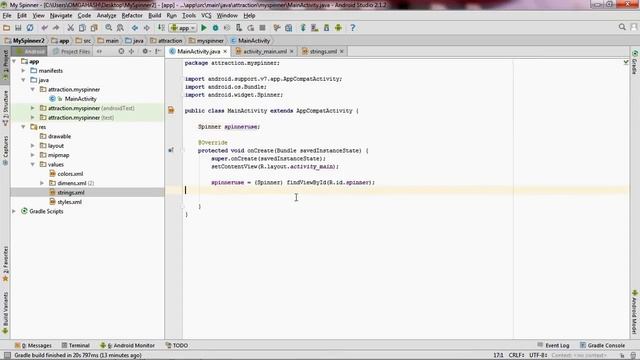
Task: Open the Android Monitor tool window
Action: coord(127,345)
